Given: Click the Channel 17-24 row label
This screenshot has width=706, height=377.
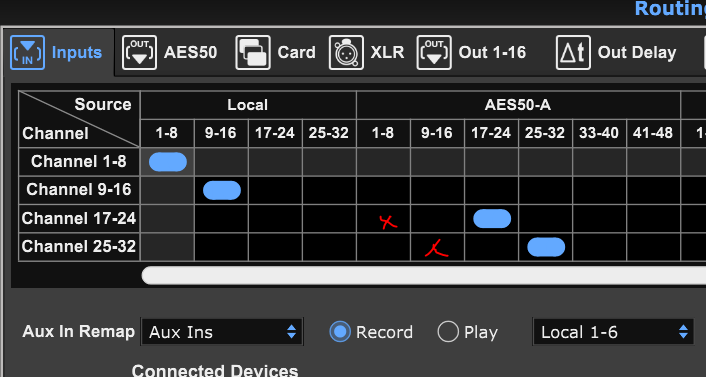Looking at the screenshot, I should 79,218.
